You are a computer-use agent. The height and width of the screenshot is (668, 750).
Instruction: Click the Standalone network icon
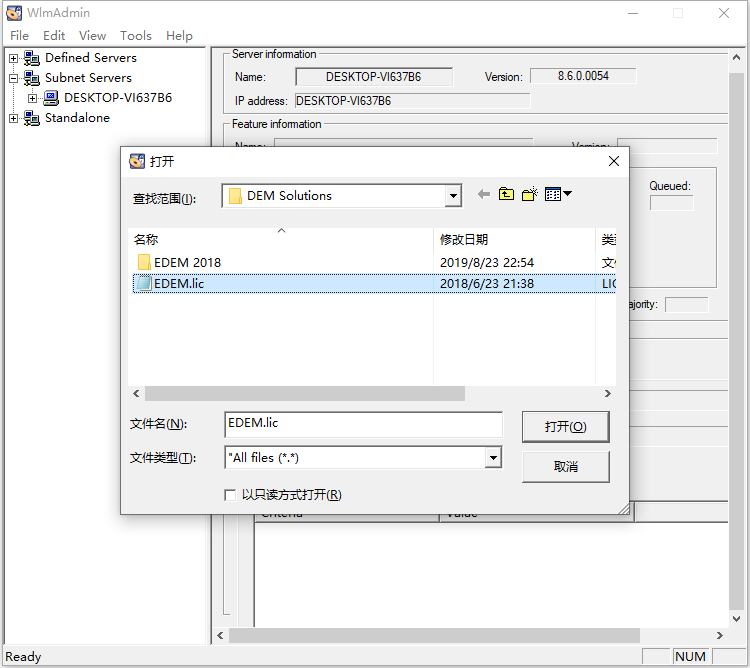(32, 118)
